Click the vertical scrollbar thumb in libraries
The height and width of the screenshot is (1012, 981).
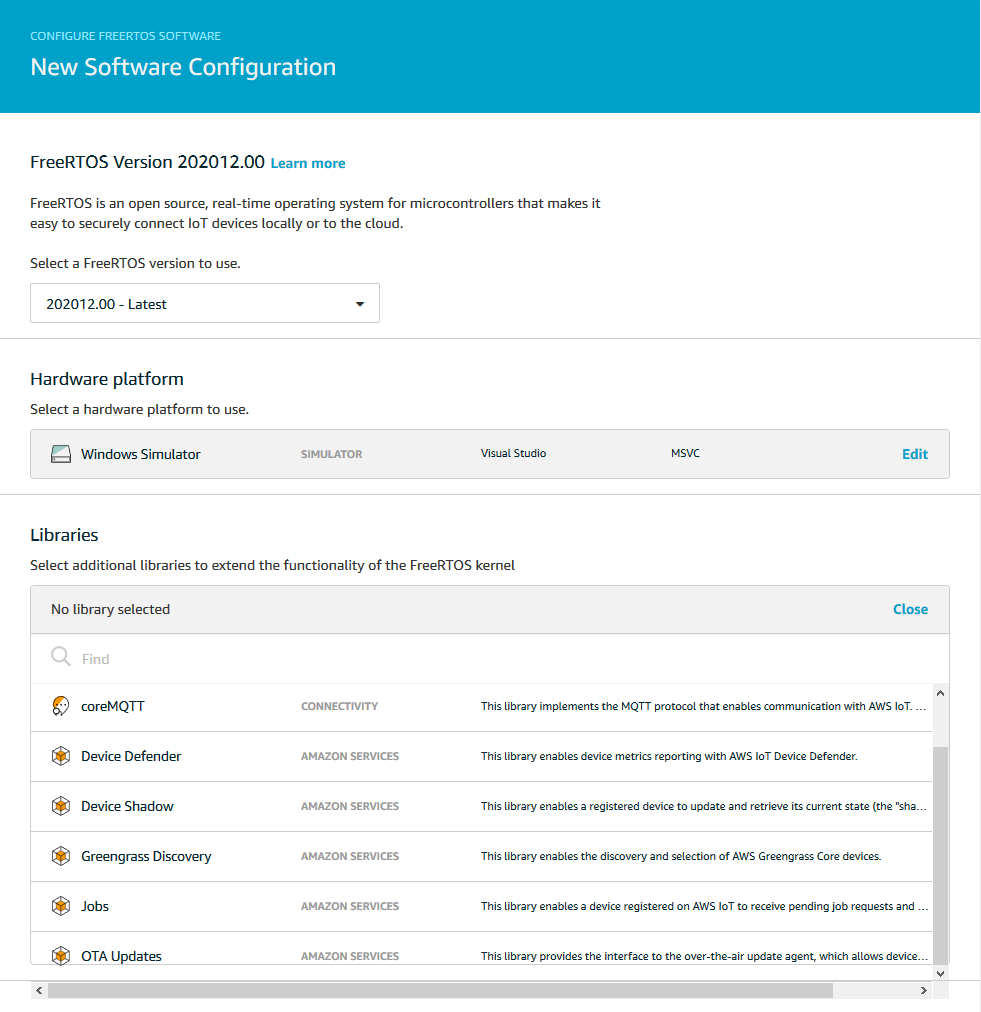[x=940, y=850]
